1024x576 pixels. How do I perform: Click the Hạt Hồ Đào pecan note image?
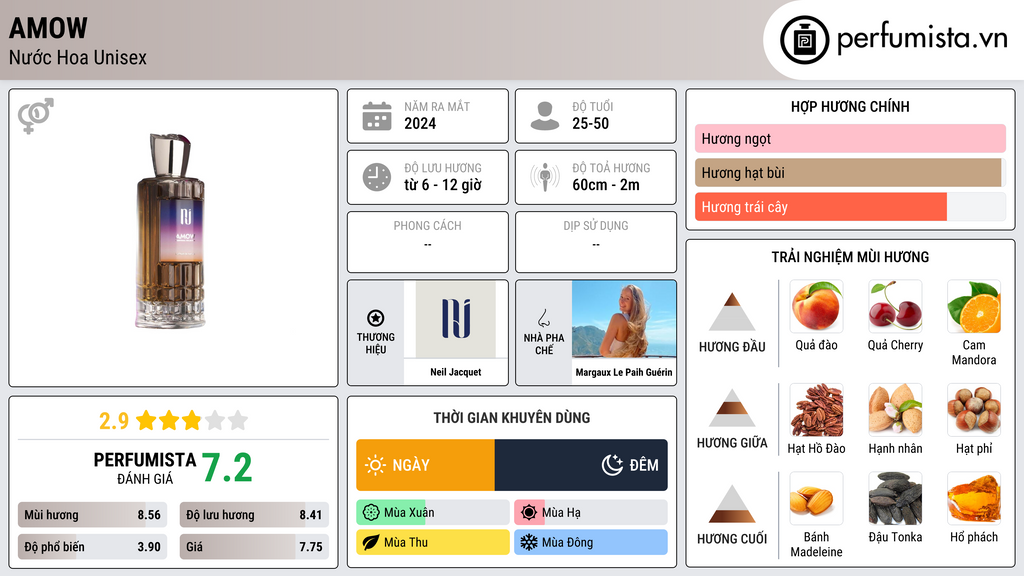(x=816, y=409)
